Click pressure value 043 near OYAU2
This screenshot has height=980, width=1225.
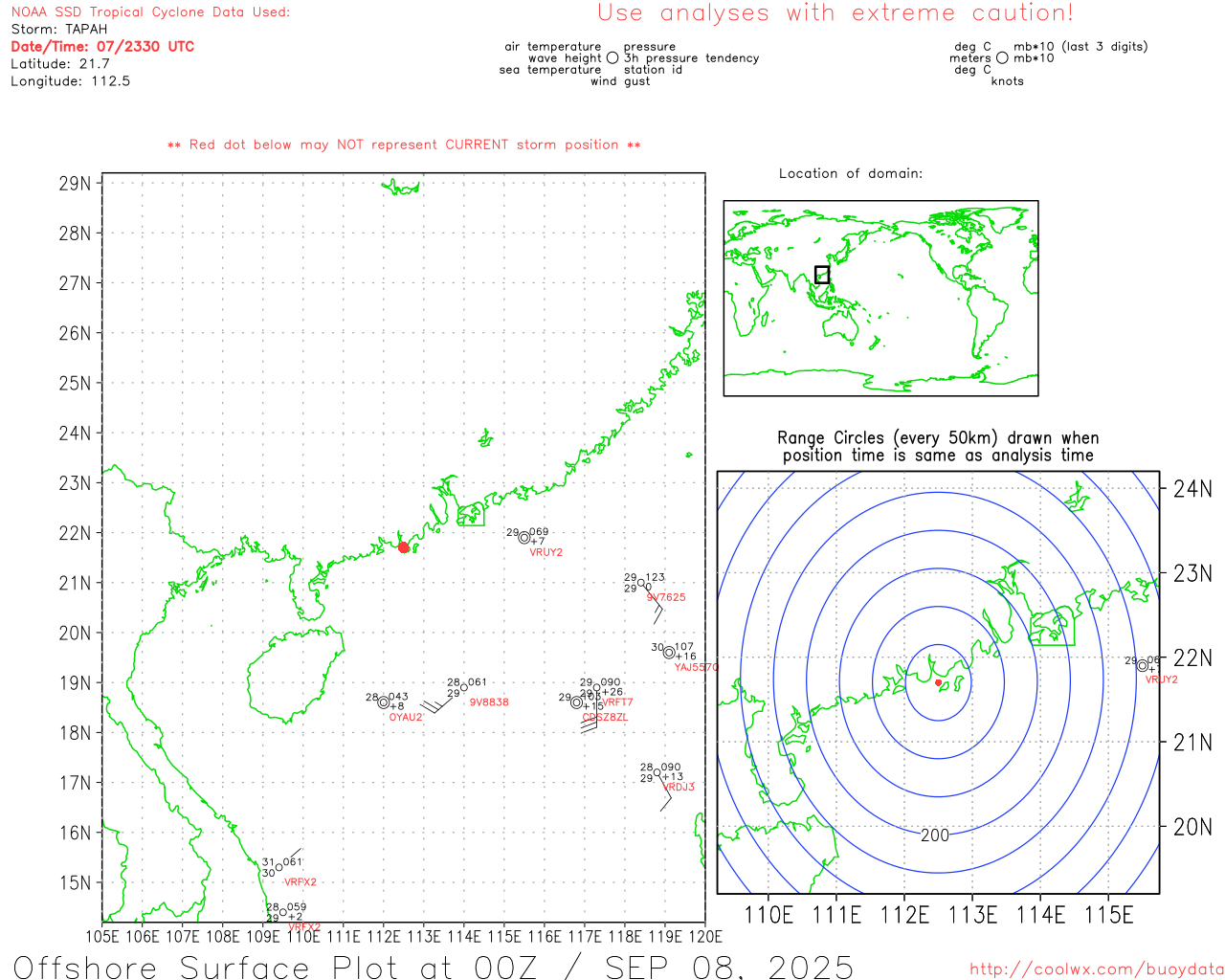coord(398,698)
